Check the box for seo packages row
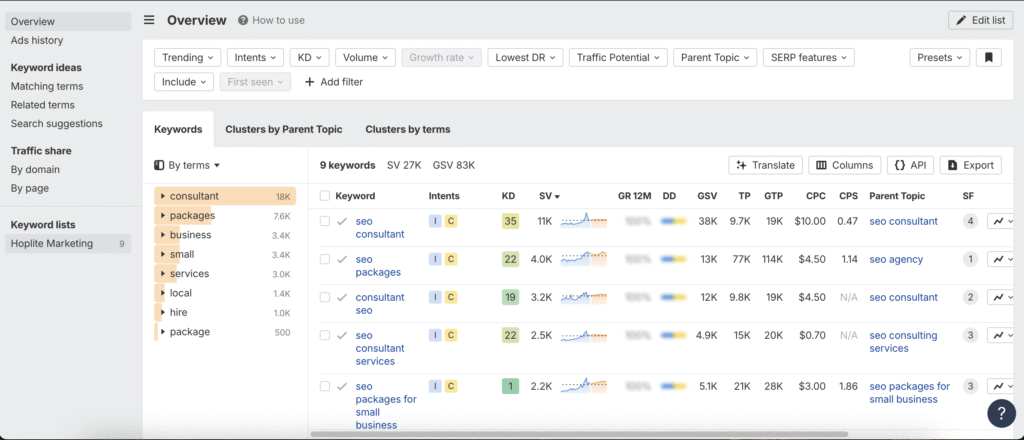The height and width of the screenshot is (440, 1024). tap(325, 259)
